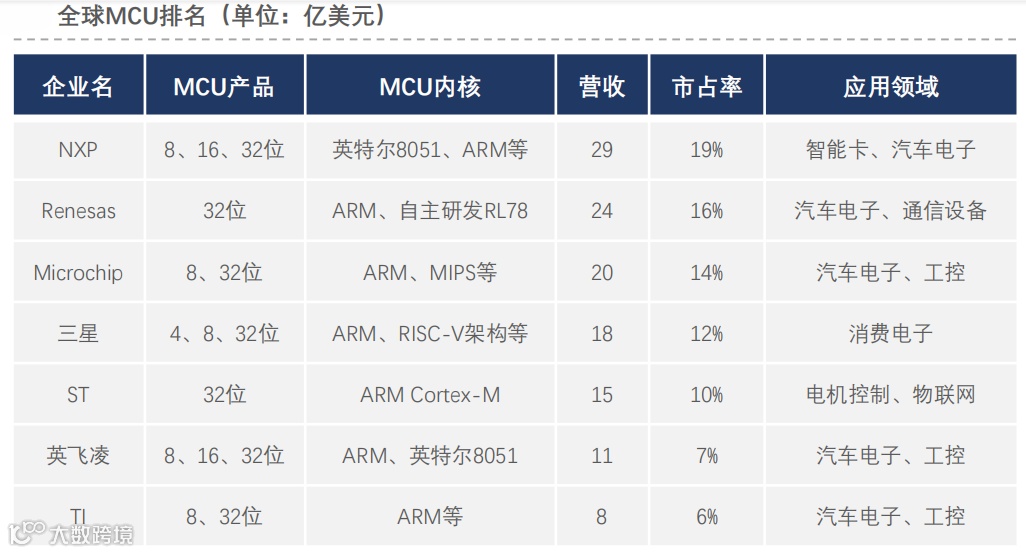Screen dimensions: 1026x553
Task: Click the 市占率 column header
Action: point(707,86)
